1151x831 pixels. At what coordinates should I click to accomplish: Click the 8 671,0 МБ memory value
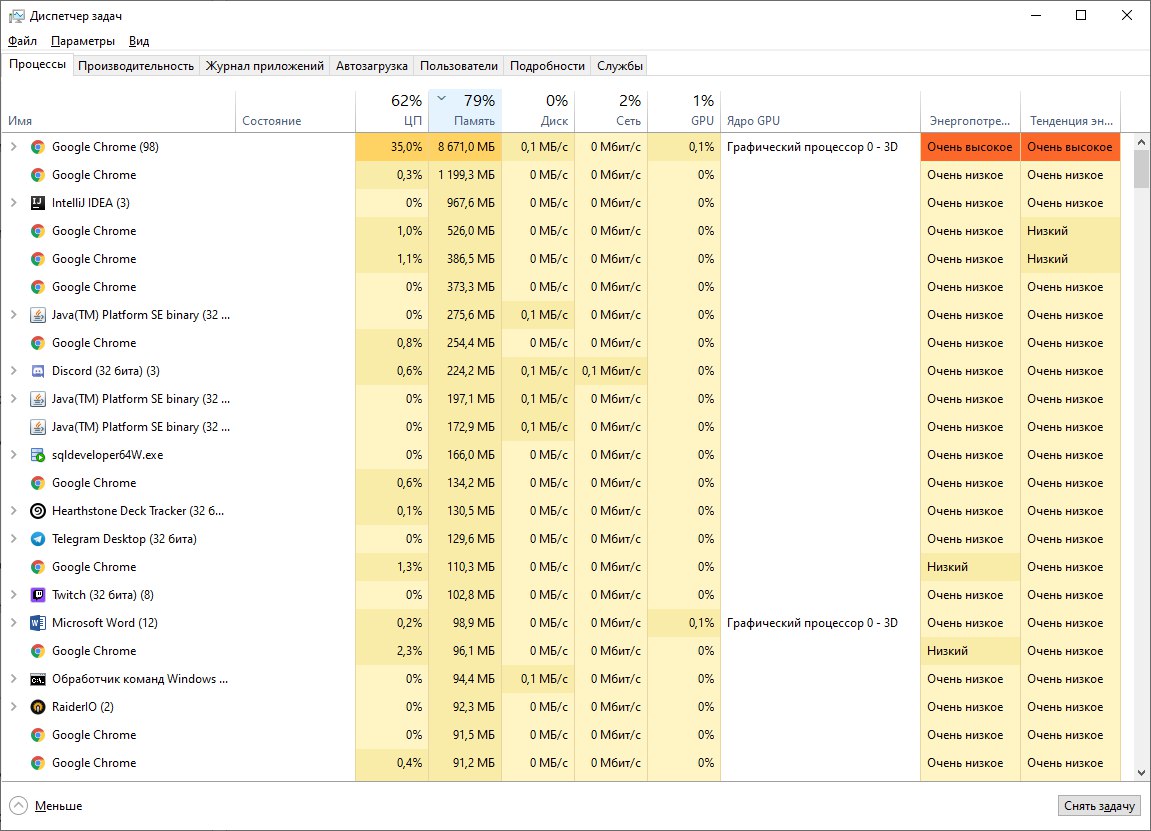466,147
